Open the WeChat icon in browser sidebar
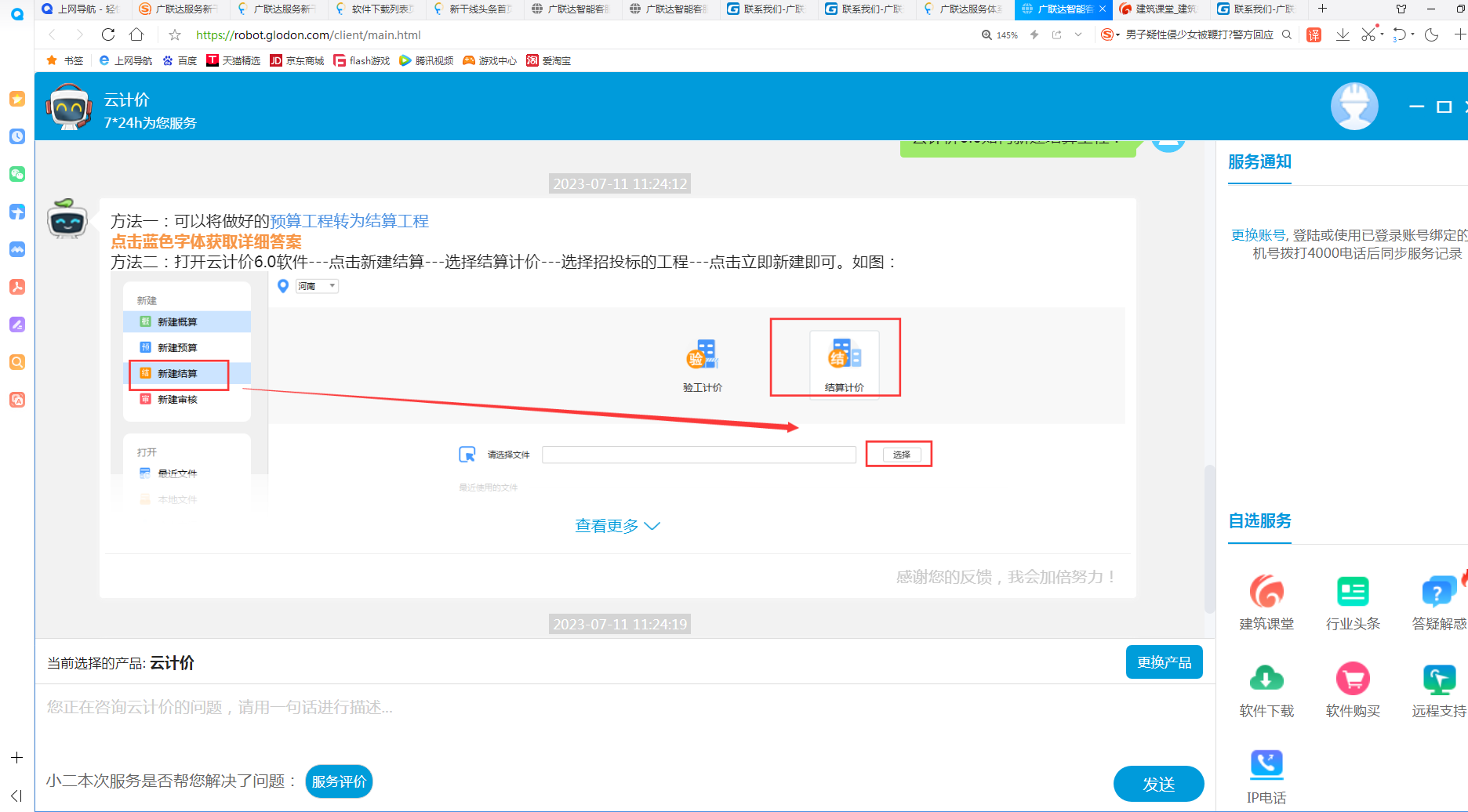This screenshot has height=812, width=1468. pos(16,174)
